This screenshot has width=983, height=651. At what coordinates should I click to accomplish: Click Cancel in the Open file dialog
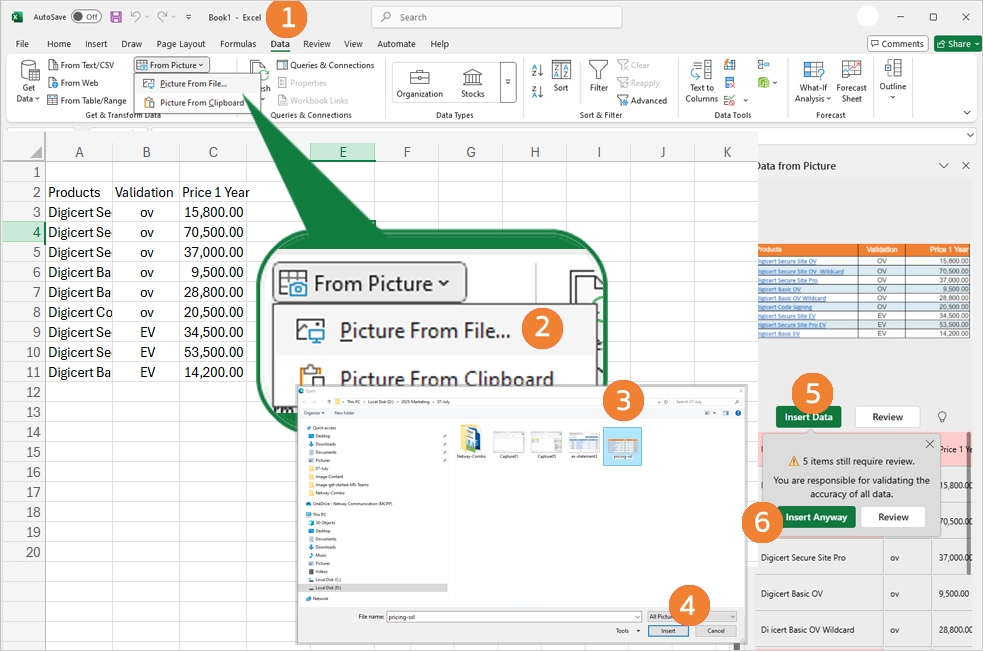pos(715,631)
